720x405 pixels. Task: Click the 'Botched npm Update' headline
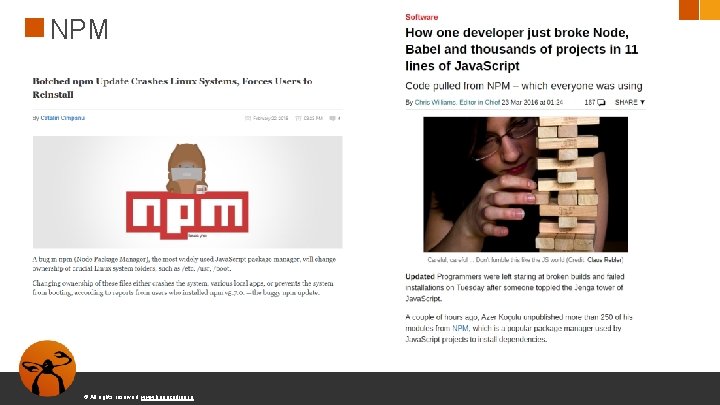click(172, 88)
